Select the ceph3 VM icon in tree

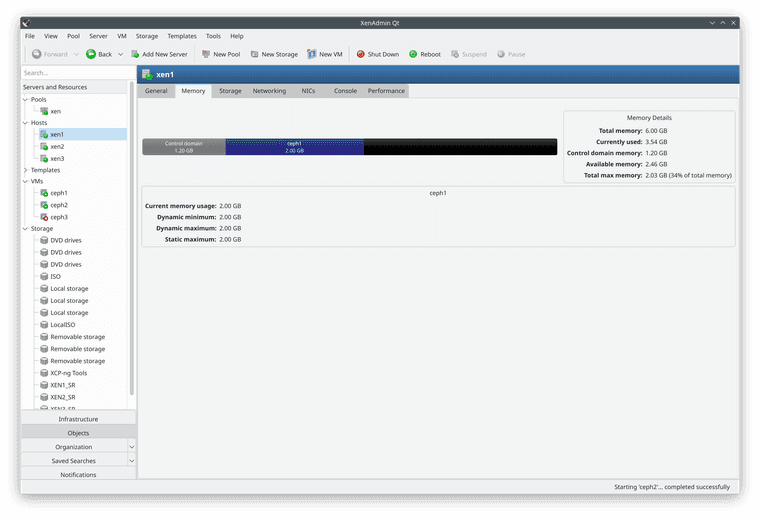[44, 217]
